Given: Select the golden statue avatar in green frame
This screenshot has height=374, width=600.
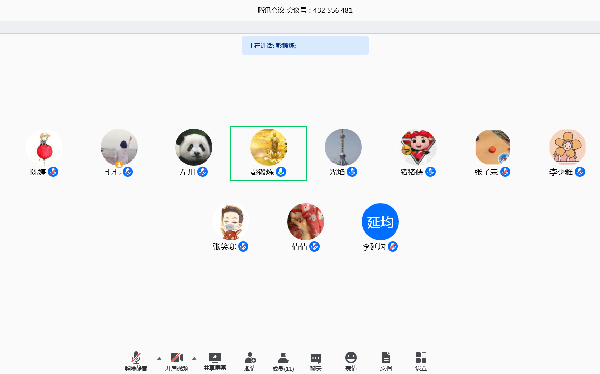Looking at the screenshot, I should pos(268,147).
